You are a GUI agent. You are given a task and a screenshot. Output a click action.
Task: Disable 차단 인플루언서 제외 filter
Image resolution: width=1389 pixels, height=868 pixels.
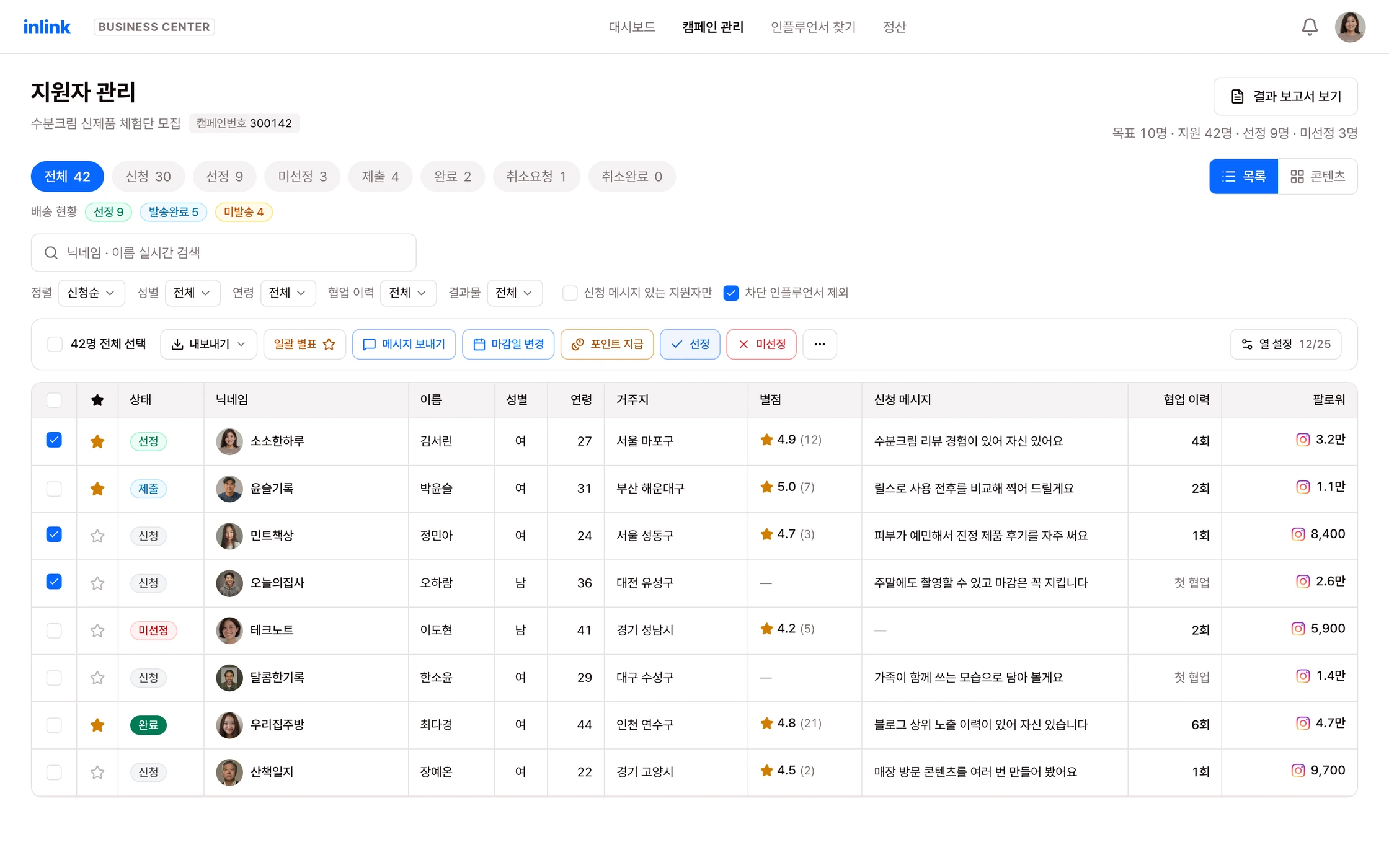click(731, 293)
